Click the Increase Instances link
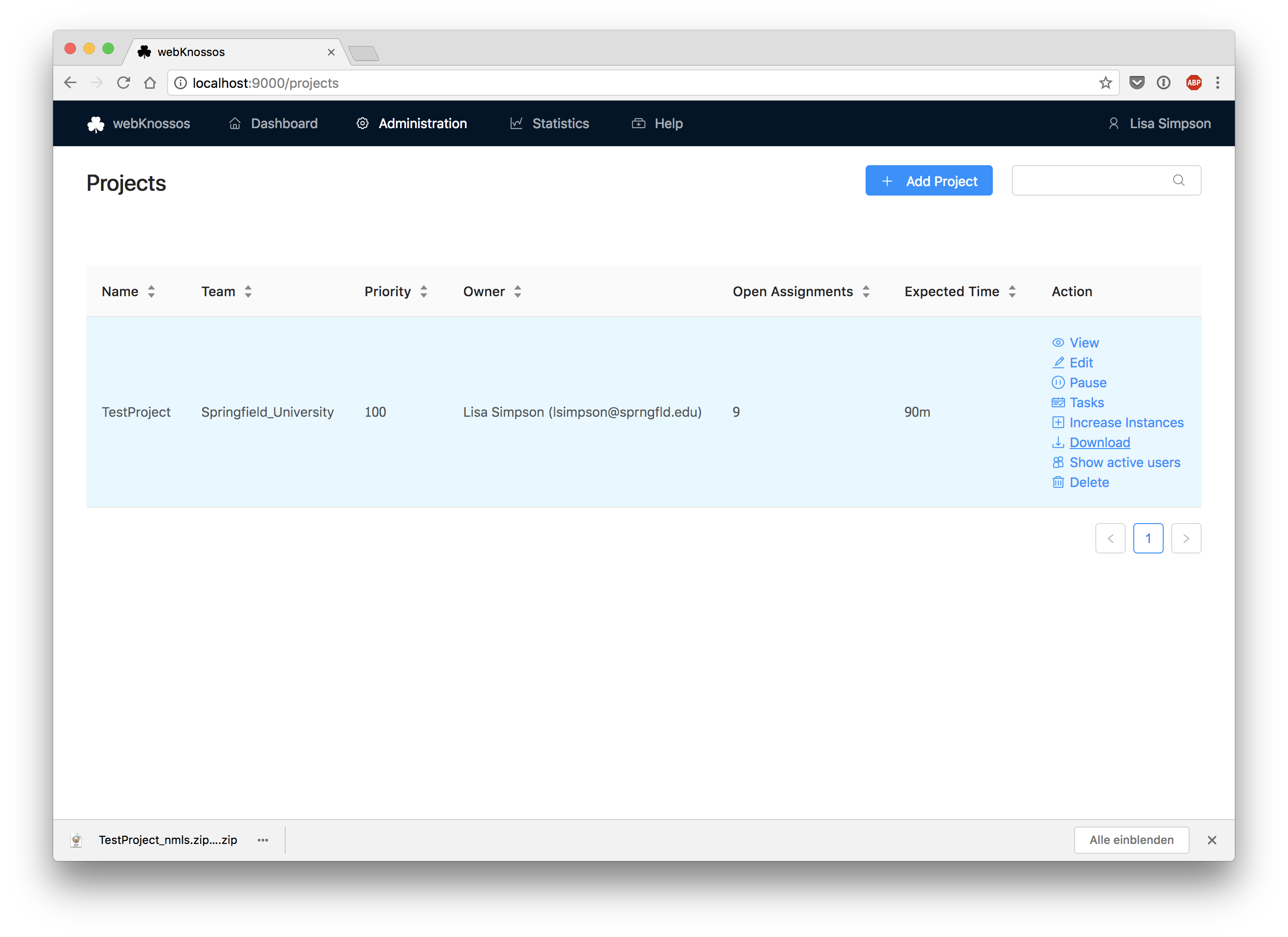The image size is (1288, 937). tap(1126, 422)
